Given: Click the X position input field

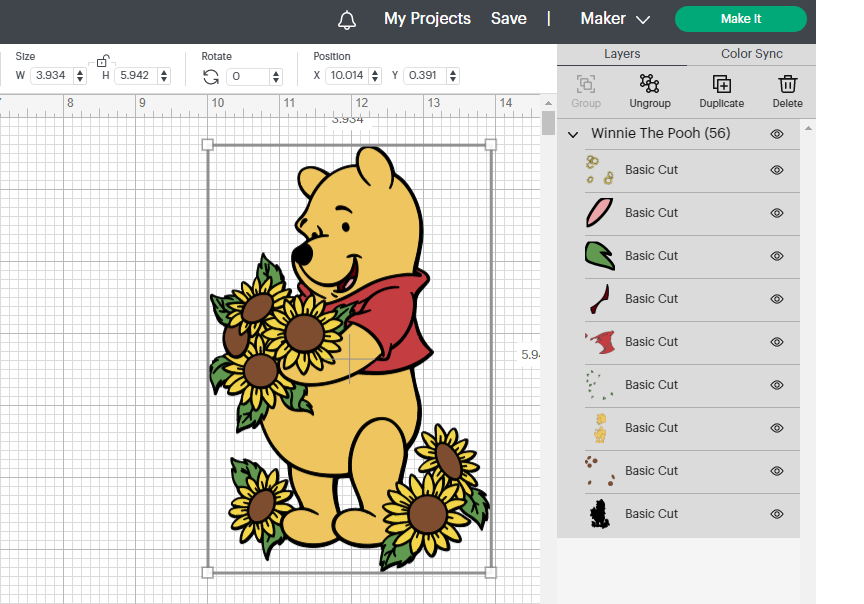Looking at the screenshot, I should click(x=348, y=76).
